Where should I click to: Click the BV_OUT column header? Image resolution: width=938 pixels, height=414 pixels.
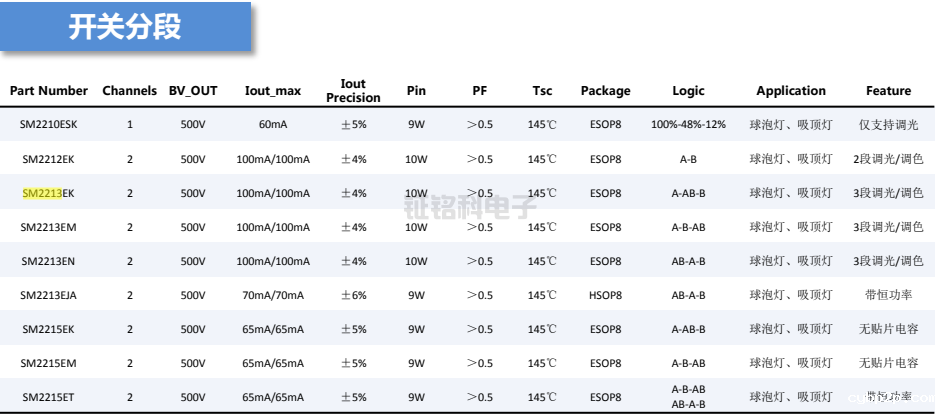point(193,91)
